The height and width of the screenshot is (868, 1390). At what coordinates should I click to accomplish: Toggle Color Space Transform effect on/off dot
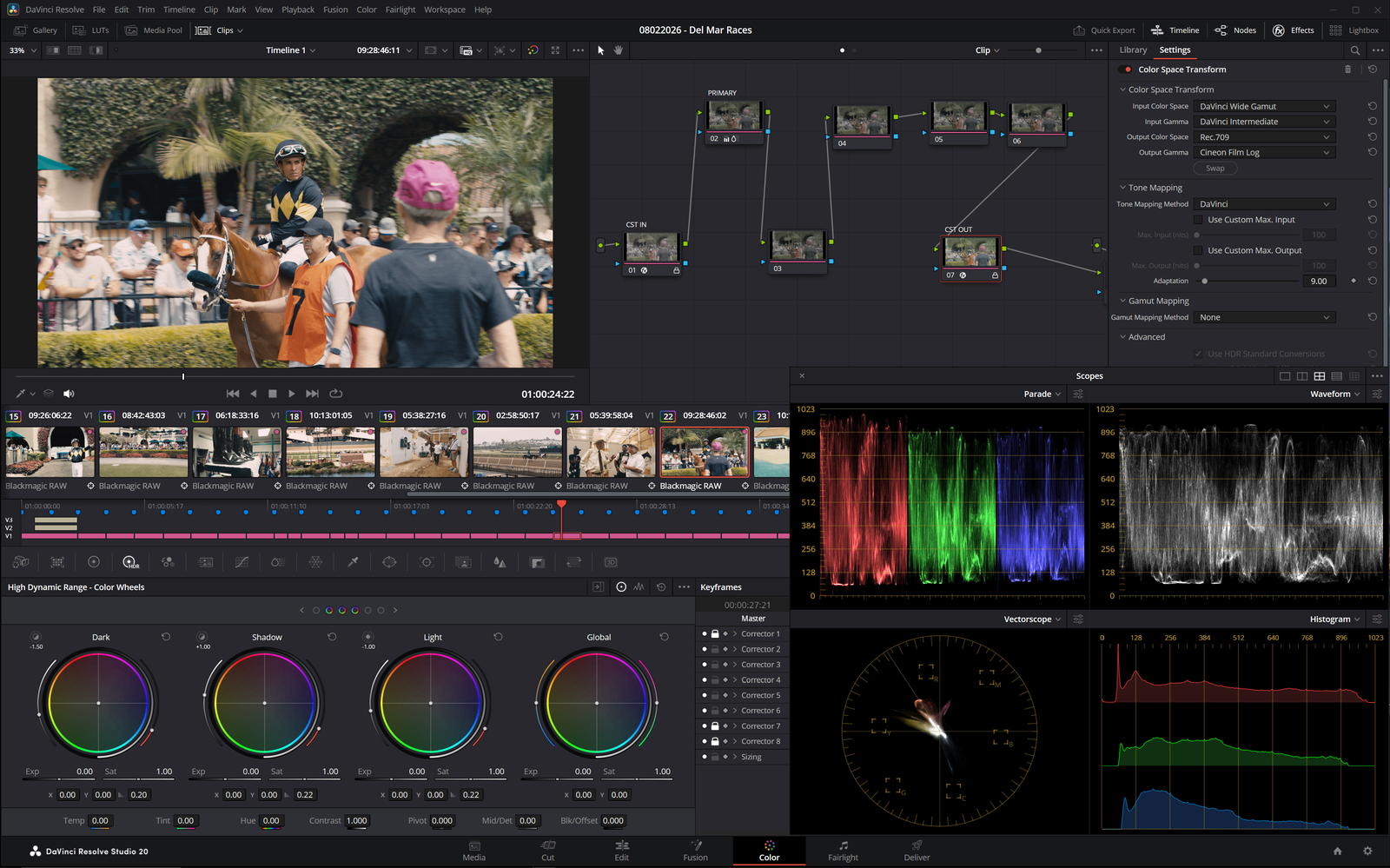click(1128, 70)
